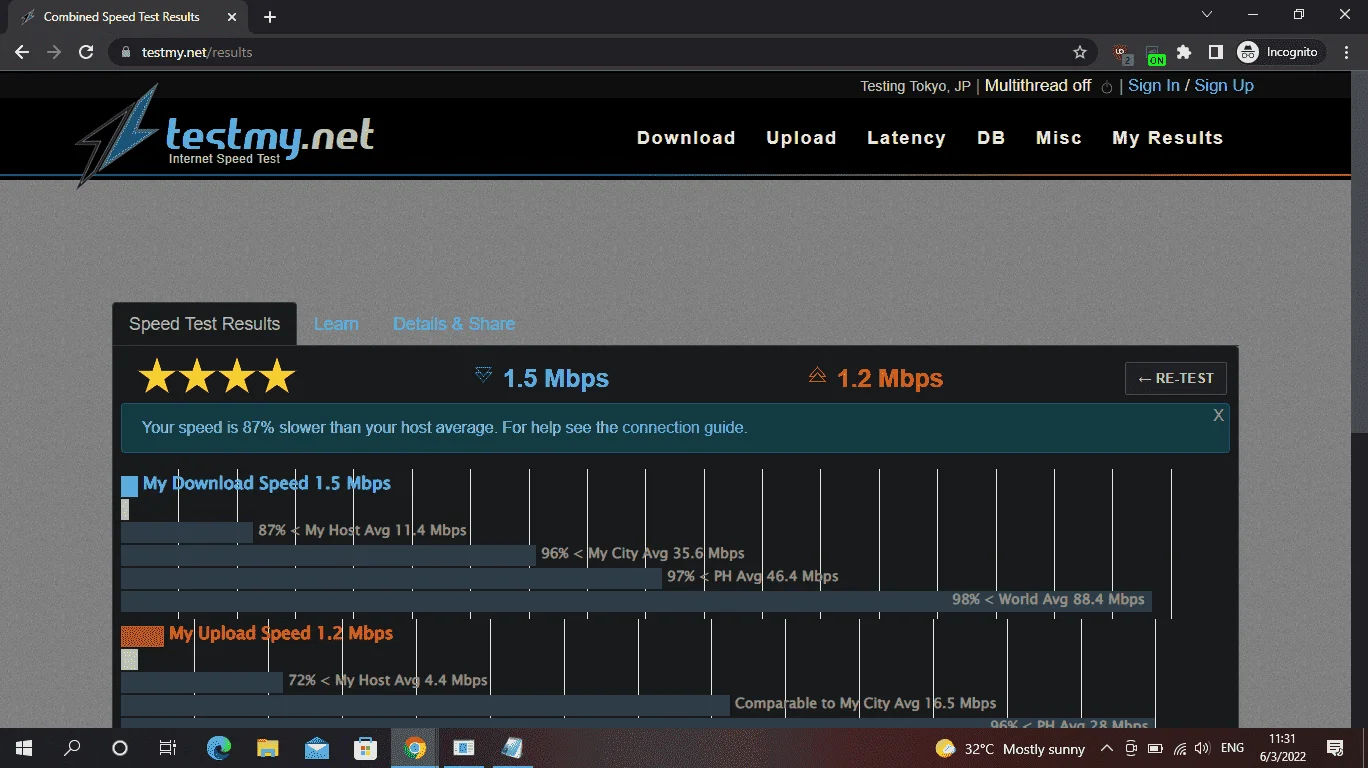Viewport: 1368px width, 768px height.
Task: Open the notepad app on the taskbar
Action: (x=512, y=748)
